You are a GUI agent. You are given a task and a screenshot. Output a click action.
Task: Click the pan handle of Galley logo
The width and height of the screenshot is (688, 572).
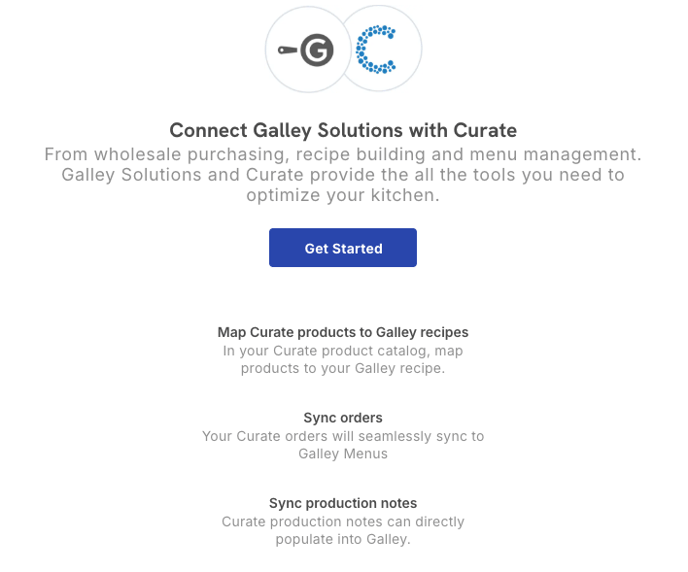tap(288, 50)
